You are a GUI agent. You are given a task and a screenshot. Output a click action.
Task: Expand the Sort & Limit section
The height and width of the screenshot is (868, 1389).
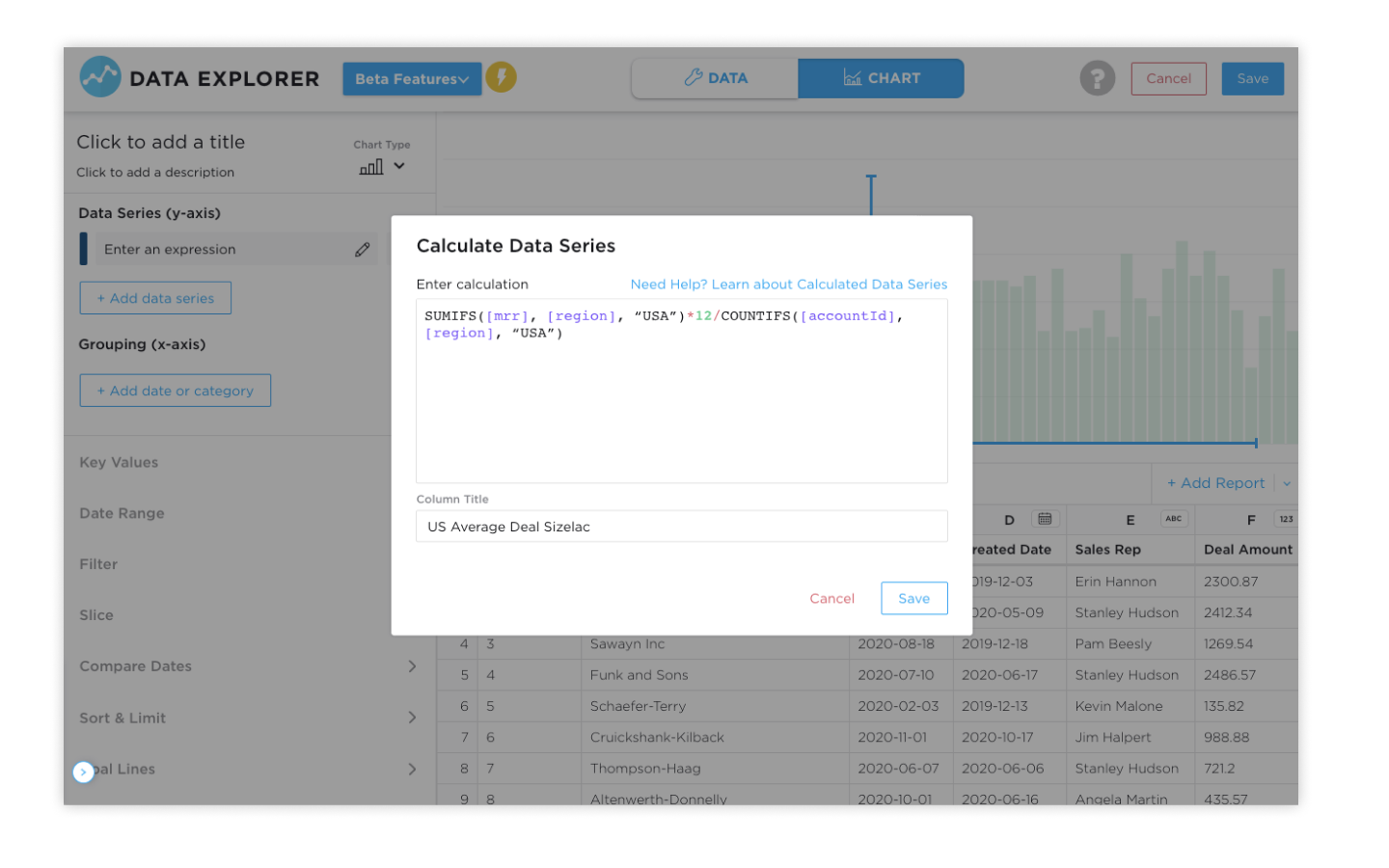click(x=412, y=718)
